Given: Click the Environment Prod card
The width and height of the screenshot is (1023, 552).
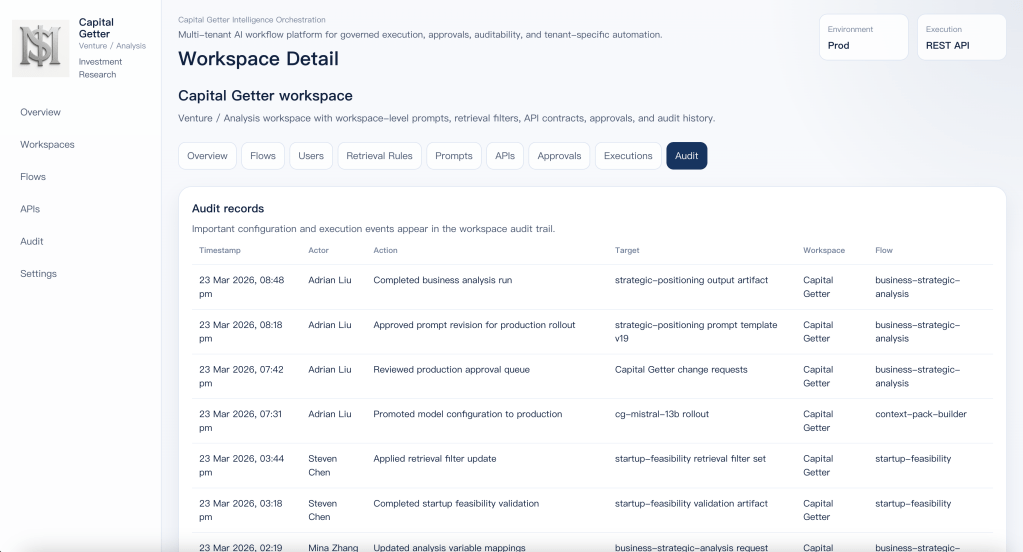Looking at the screenshot, I should (x=863, y=38).
